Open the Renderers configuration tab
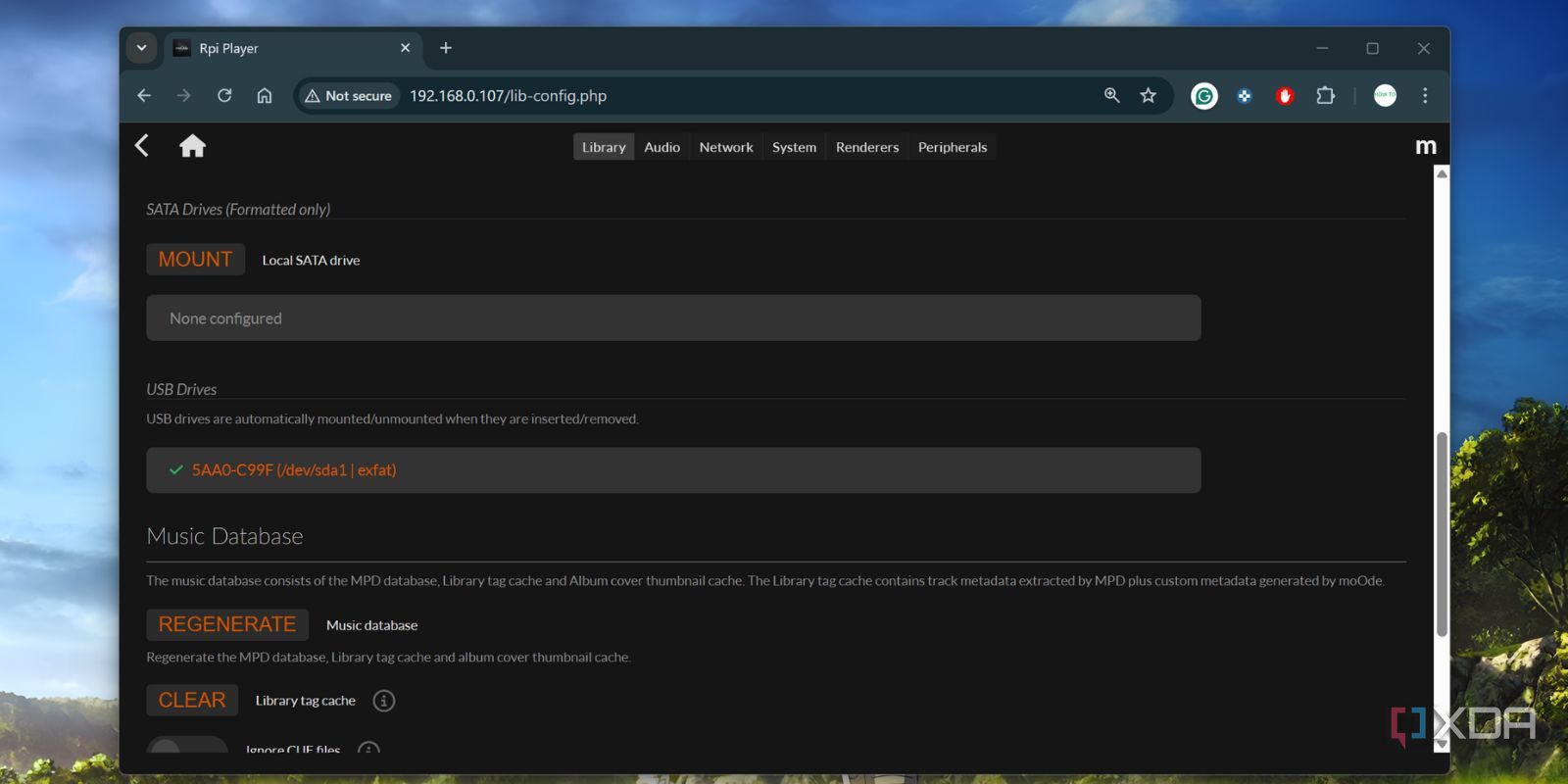This screenshot has width=1568, height=784. (867, 147)
